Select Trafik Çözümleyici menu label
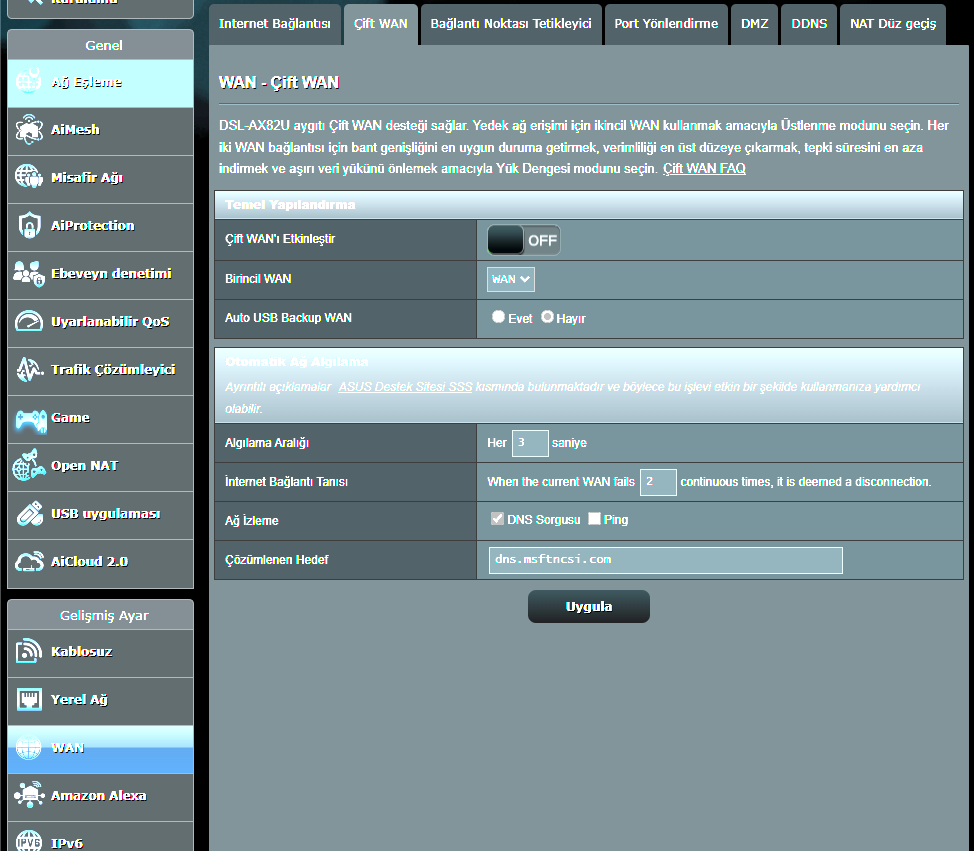The height and width of the screenshot is (851, 974). click(x=113, y=370)
